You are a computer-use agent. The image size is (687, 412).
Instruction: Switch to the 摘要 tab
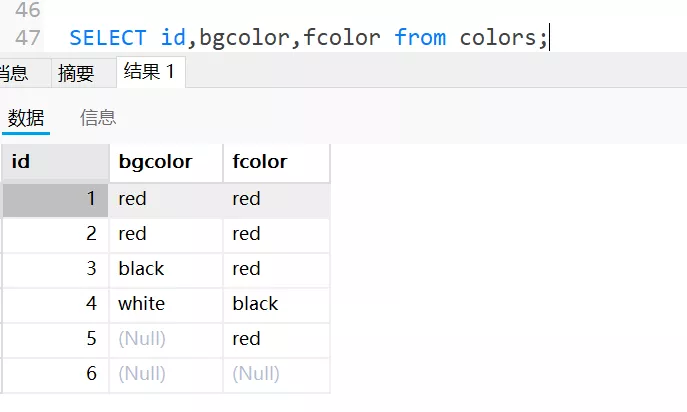pyautogui.click(x=76, y=72)
